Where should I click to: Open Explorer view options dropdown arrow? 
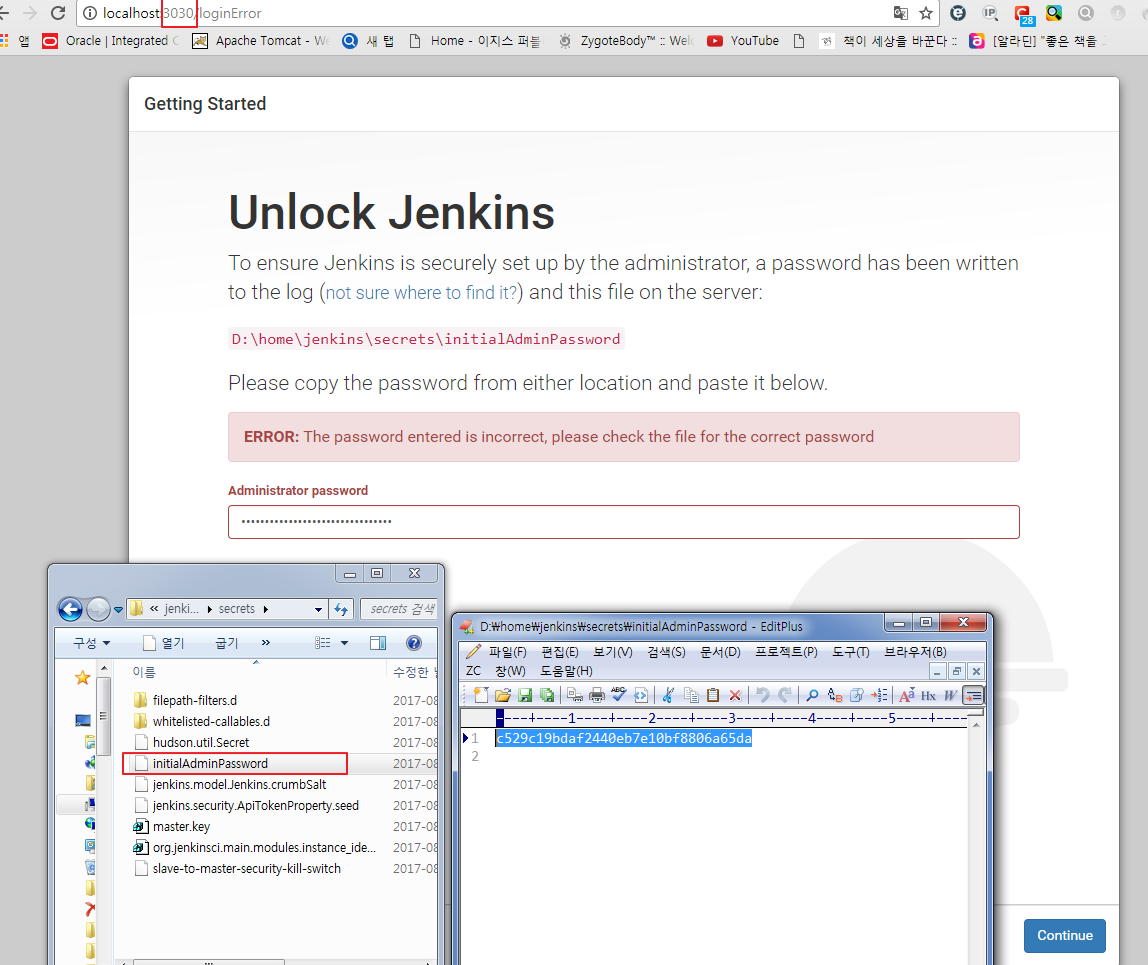[x=344, y=643]
